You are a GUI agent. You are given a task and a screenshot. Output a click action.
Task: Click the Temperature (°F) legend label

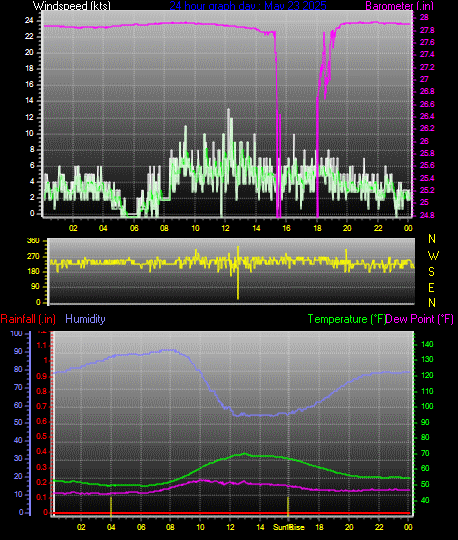pyautogui.click(x=347, y=319)
